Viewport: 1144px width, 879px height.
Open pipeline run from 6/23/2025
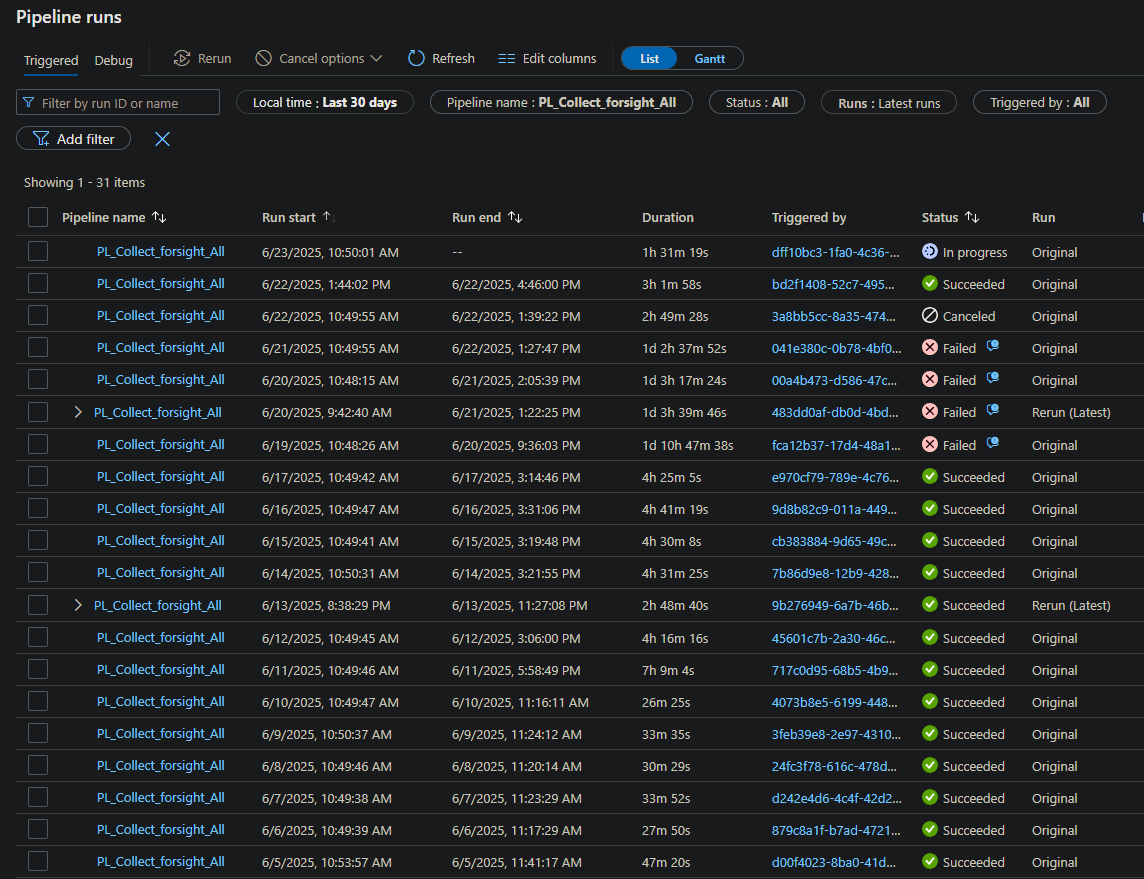tap(161, 252)
